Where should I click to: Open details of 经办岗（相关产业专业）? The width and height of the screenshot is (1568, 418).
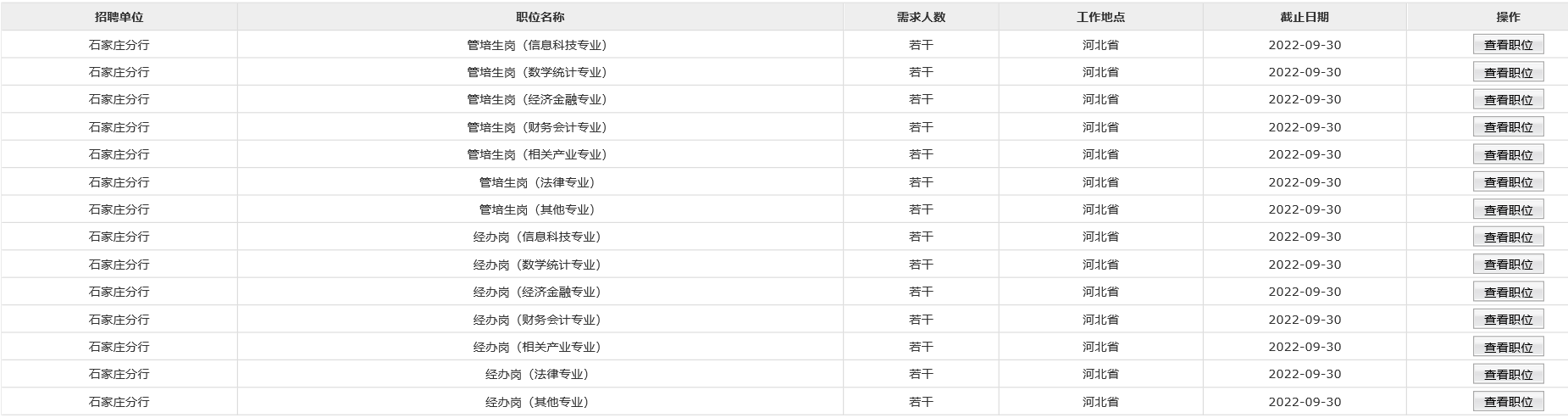(x=1508, y=347)
